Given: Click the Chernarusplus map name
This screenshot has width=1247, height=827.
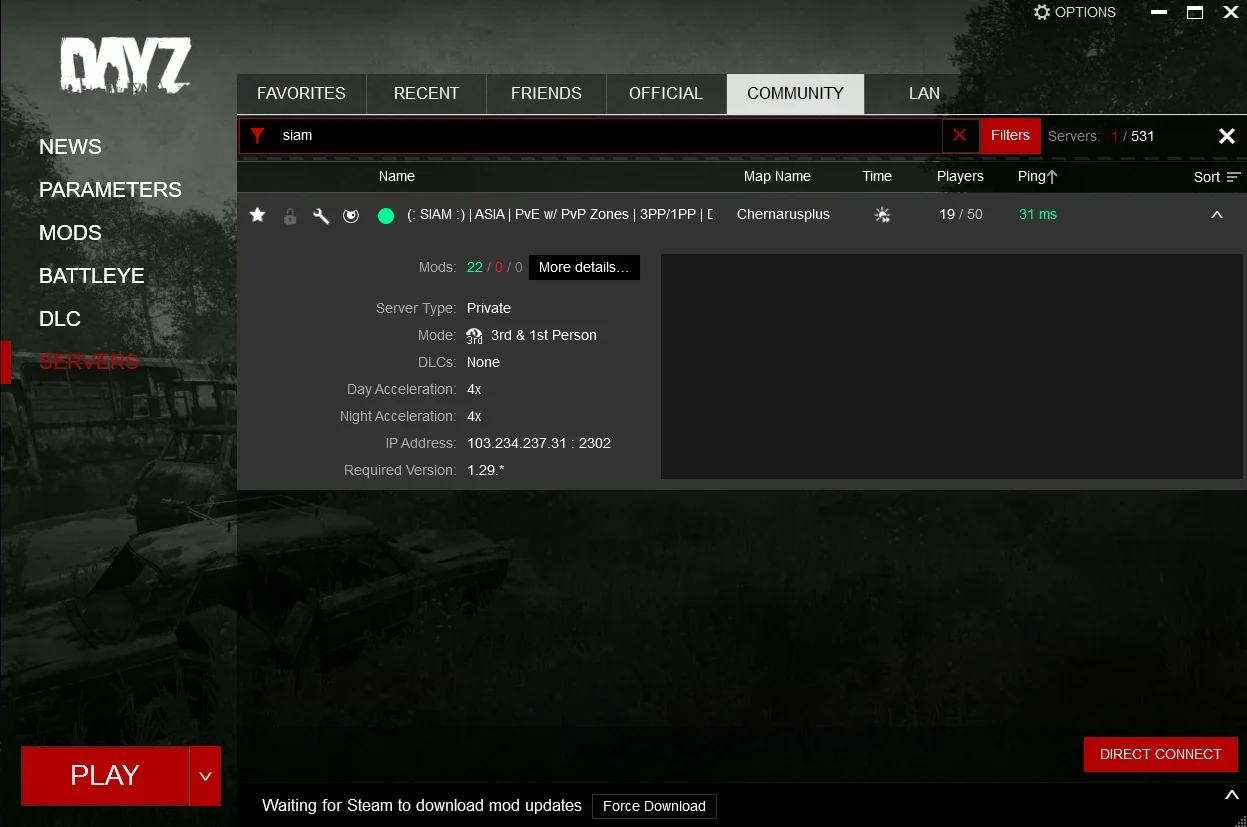Looking at the screenshot, I should tap(783, 215).
